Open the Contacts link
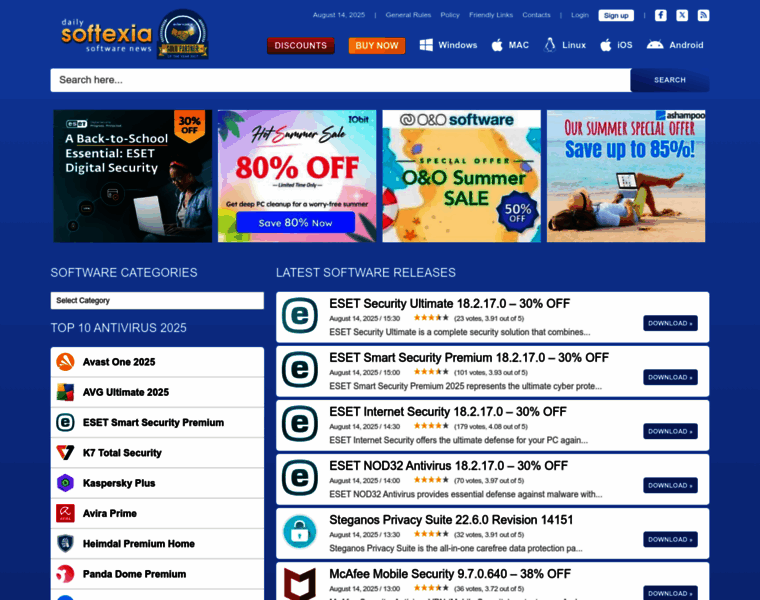The width and height of the screenshot is (760, 600). coord(536,15)
